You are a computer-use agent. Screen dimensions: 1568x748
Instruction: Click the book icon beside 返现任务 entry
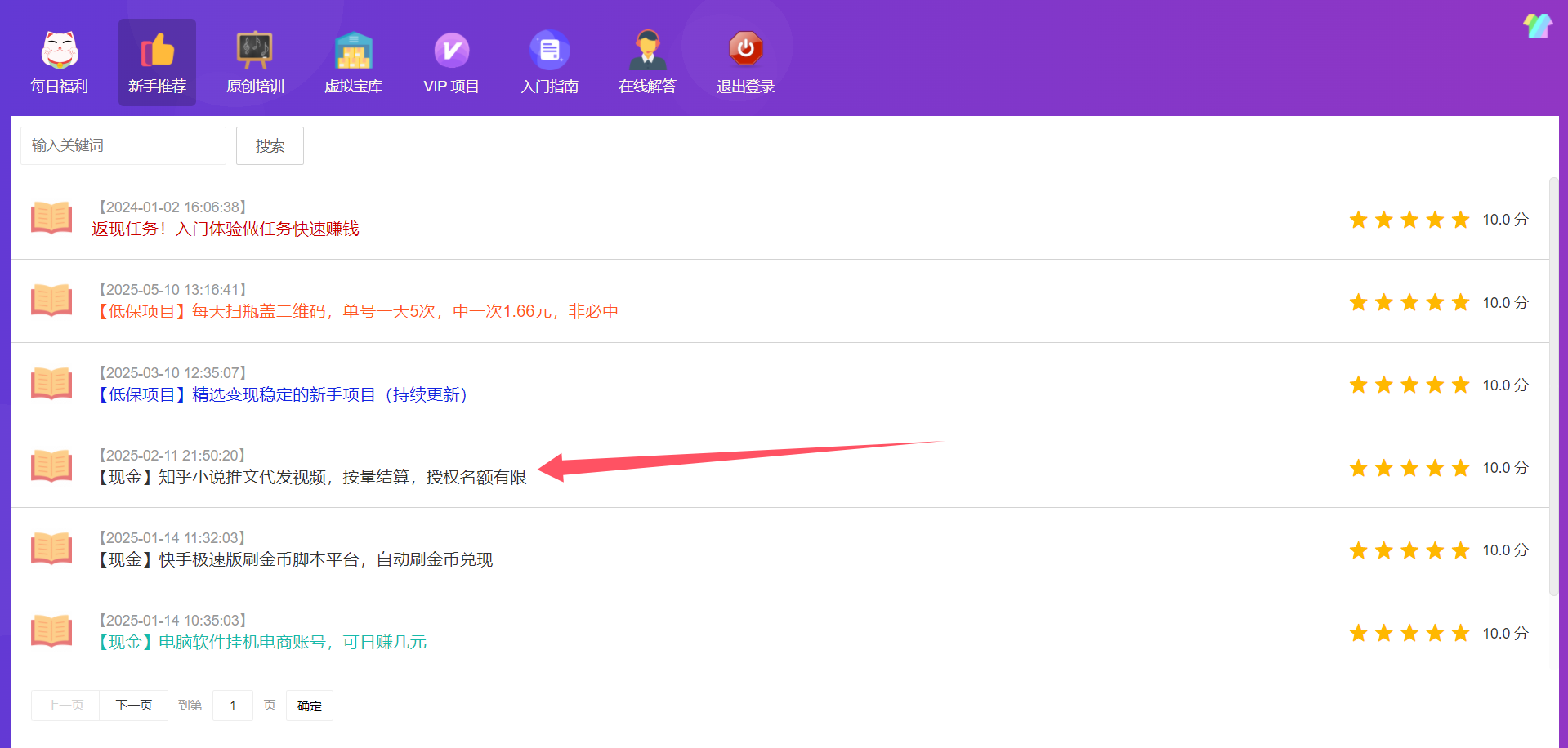point(51,218)
